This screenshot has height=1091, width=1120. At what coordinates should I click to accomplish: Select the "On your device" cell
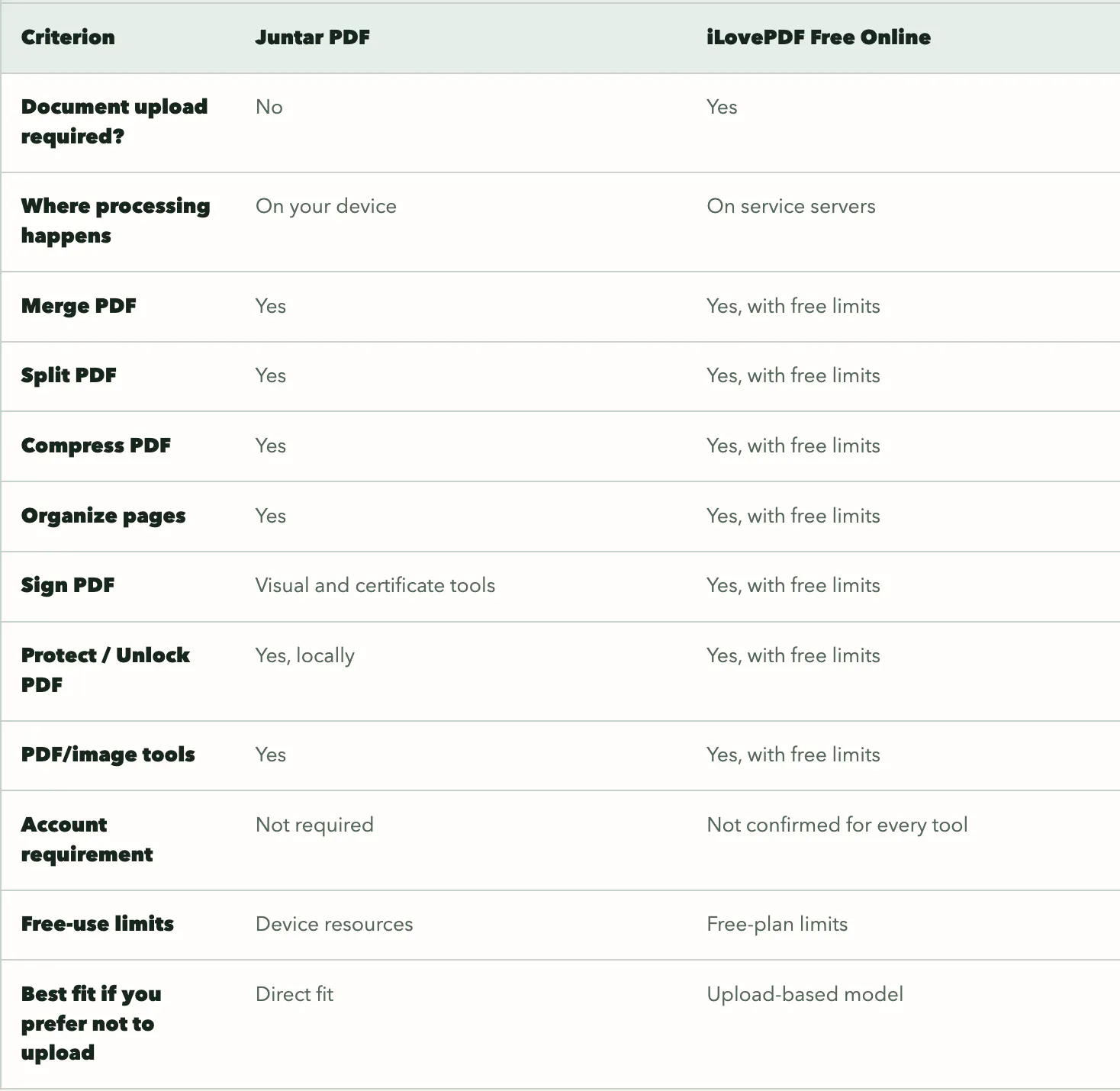pyautogui.click(x=326, y=206)
